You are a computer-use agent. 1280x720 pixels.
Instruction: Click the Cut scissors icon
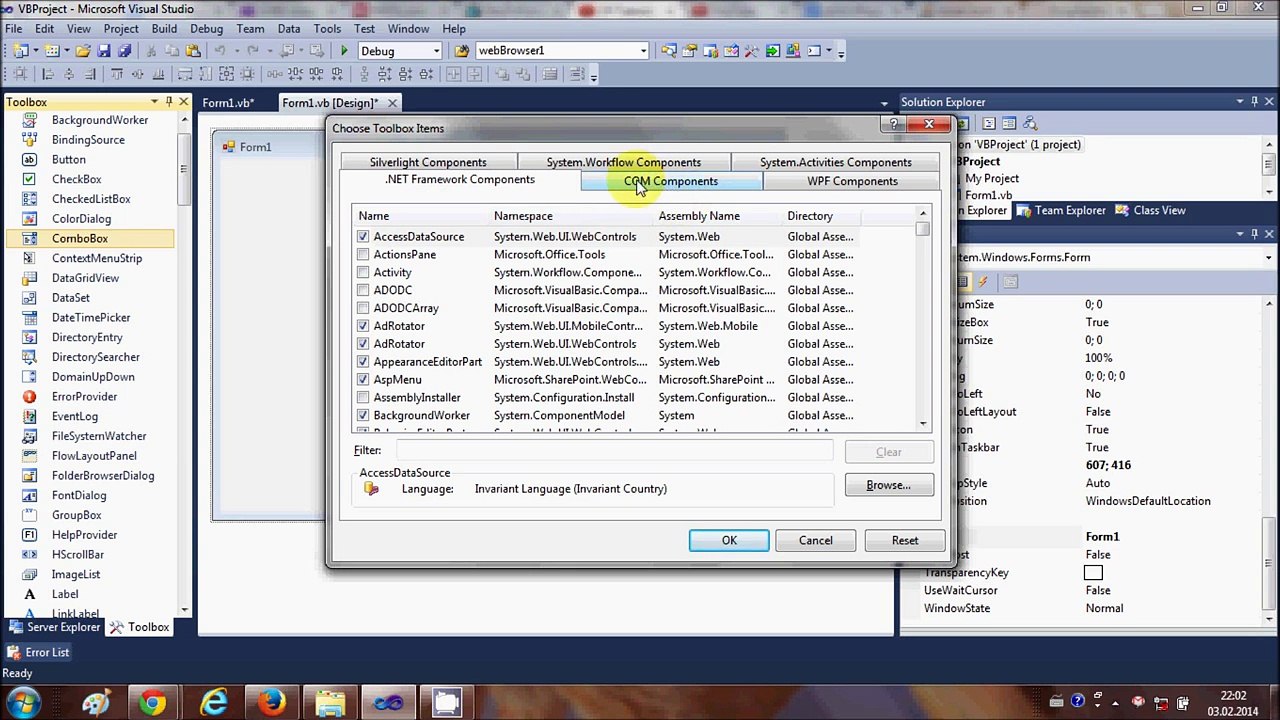point(151,50)
